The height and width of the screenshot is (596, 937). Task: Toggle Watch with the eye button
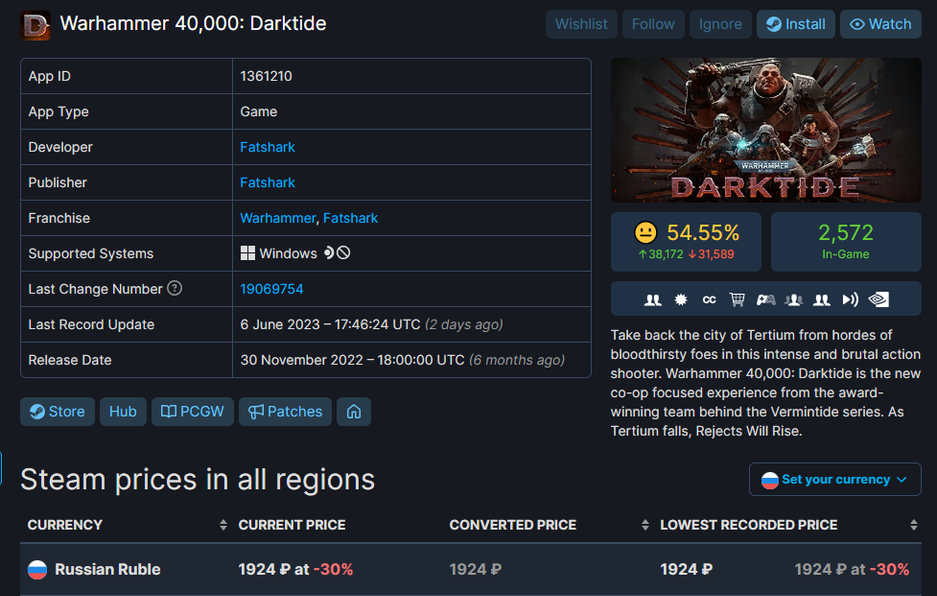pyautogui.click(x=880, y=25)
